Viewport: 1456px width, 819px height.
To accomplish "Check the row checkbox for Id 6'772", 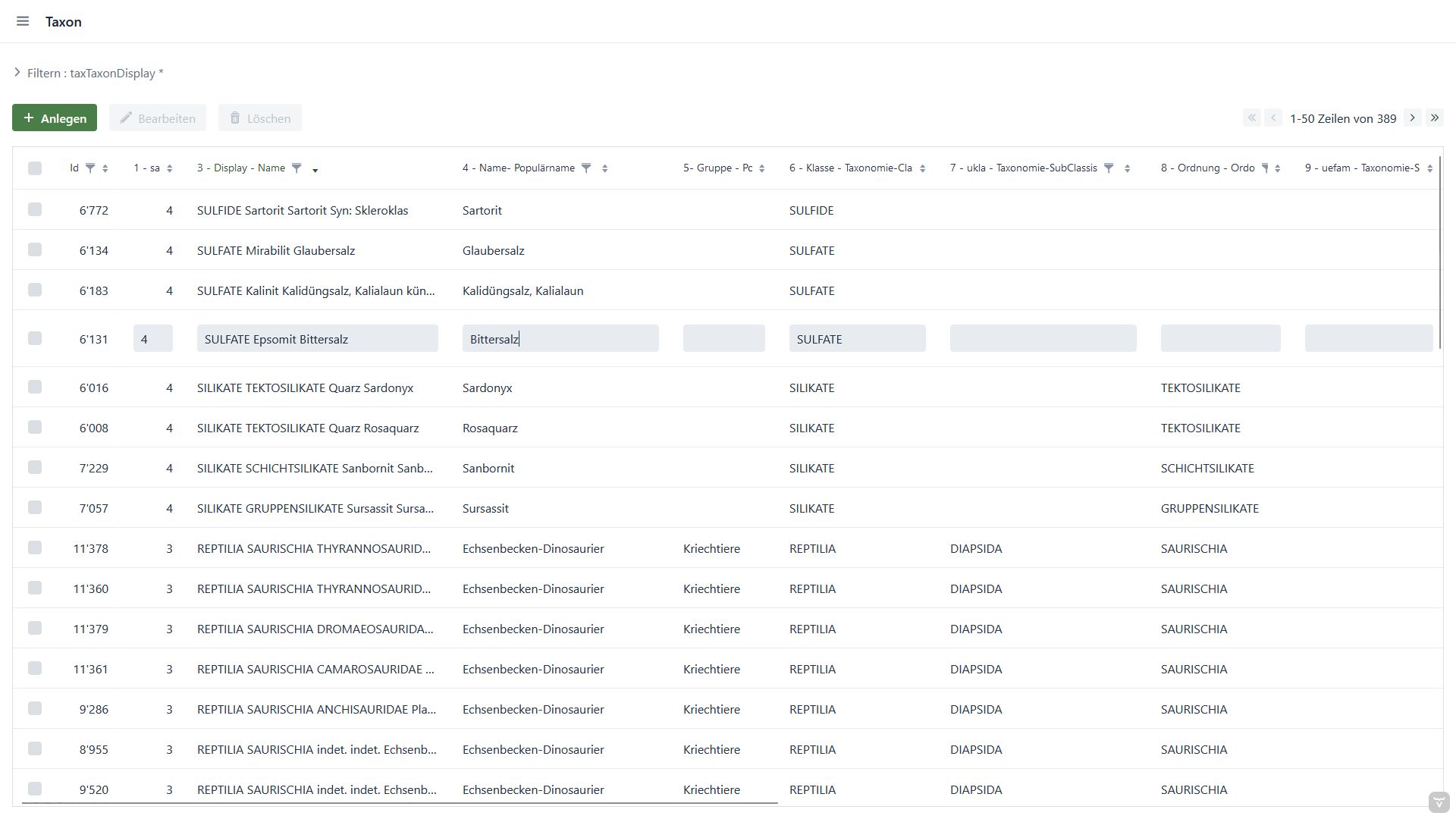I will point(35,210).
